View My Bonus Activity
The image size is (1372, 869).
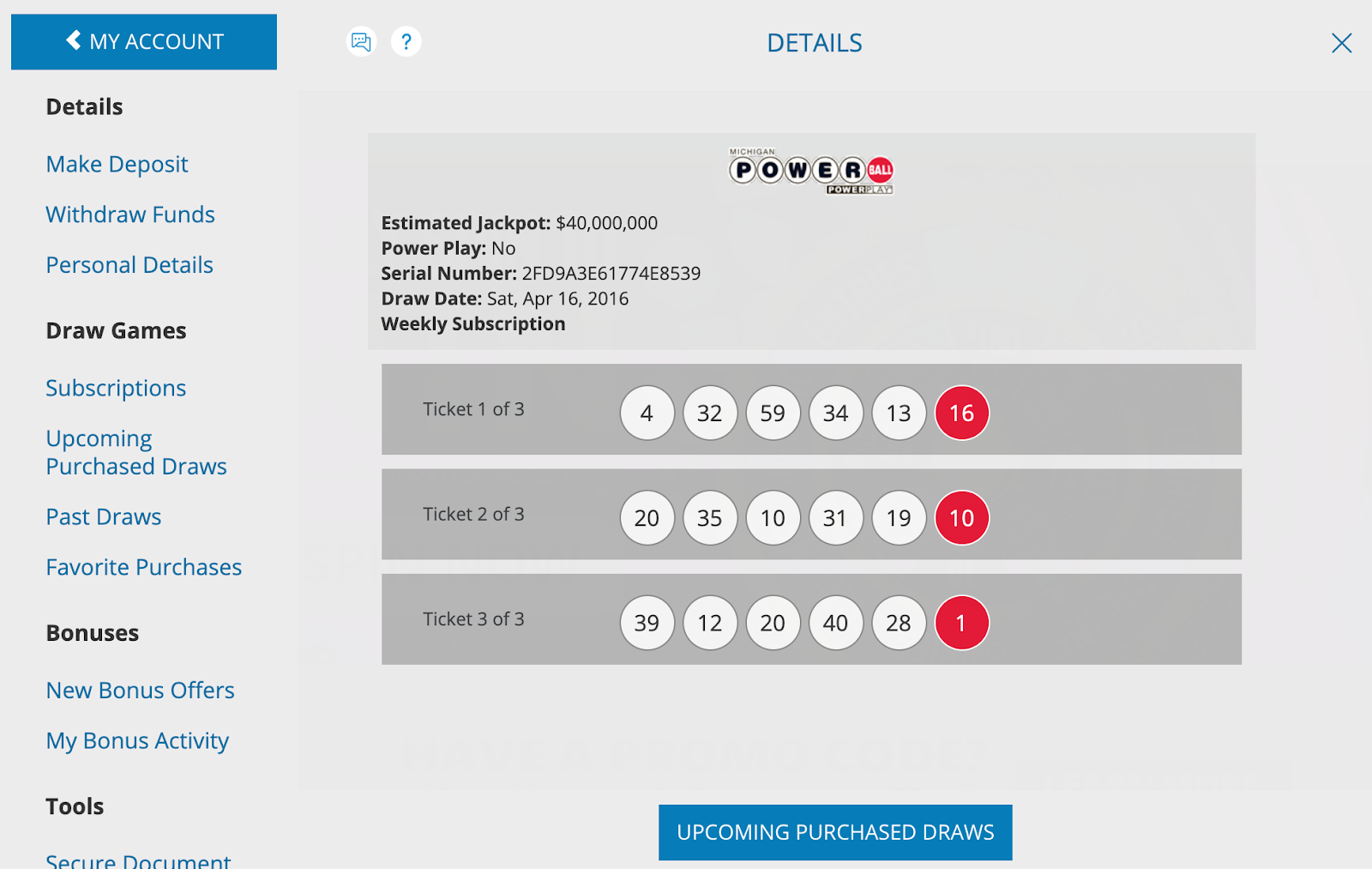[x=137, y=740]
